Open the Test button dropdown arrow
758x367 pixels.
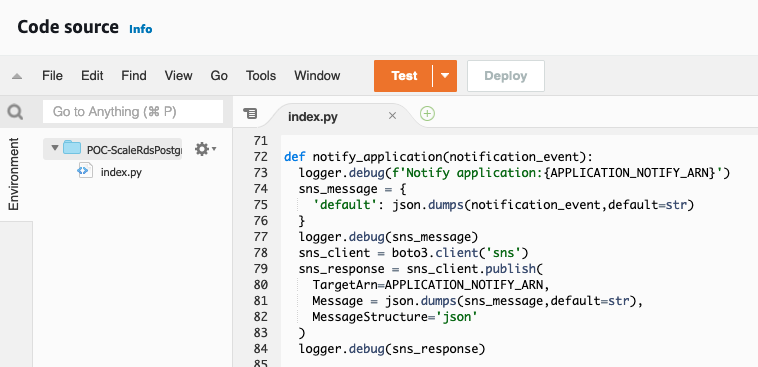(x=445, y=76)
